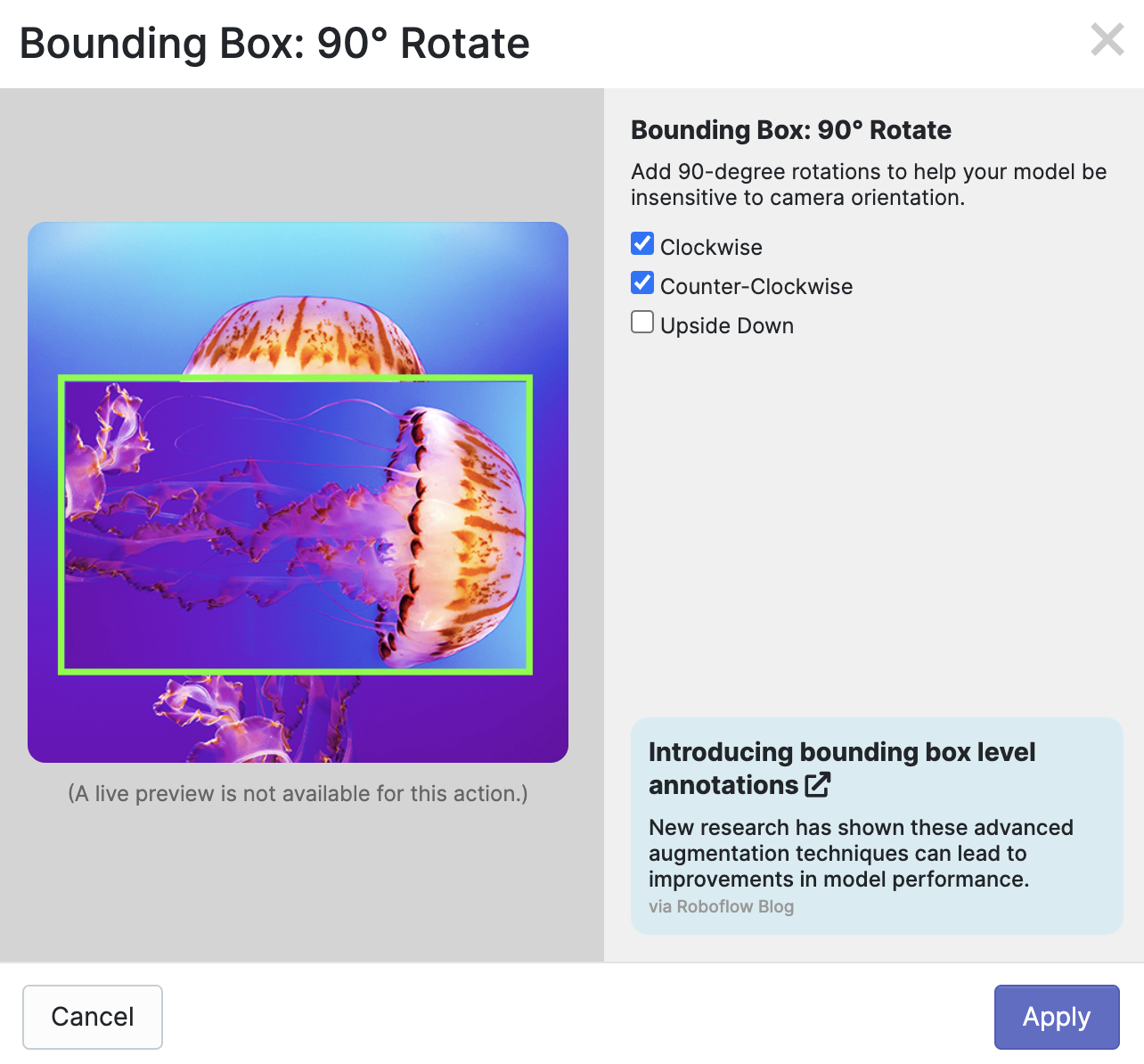This screenshot has width=1144, height=1064.
Task: Enable the Upside Down checkbox
Action: [x=642, y=323]
